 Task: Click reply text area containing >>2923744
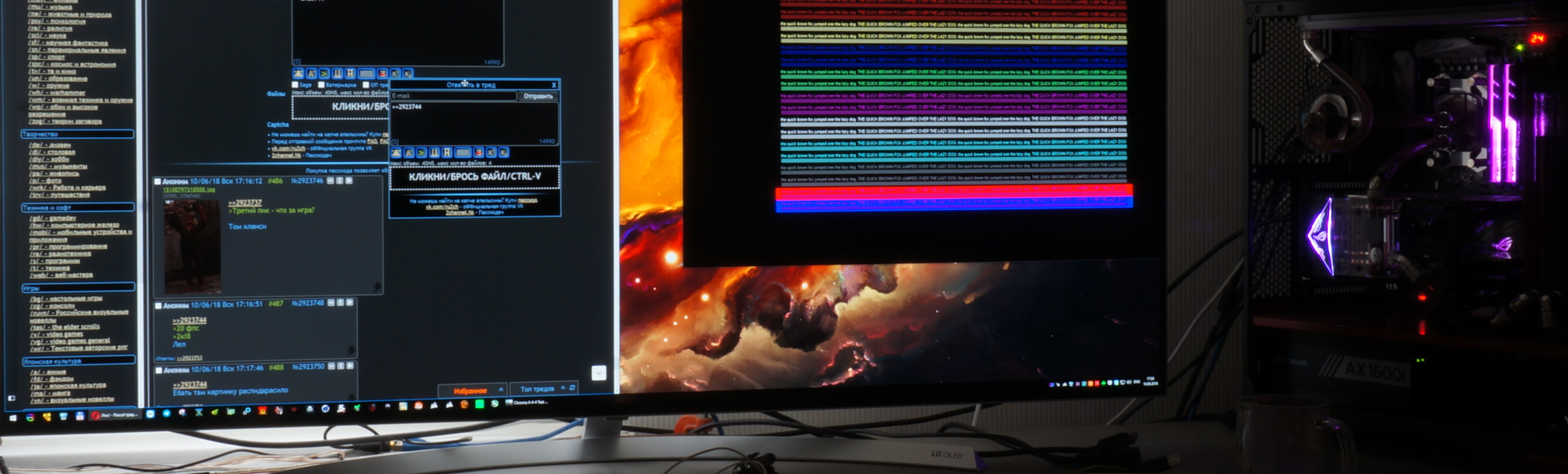pyautogui.click(x=474, y=124)
